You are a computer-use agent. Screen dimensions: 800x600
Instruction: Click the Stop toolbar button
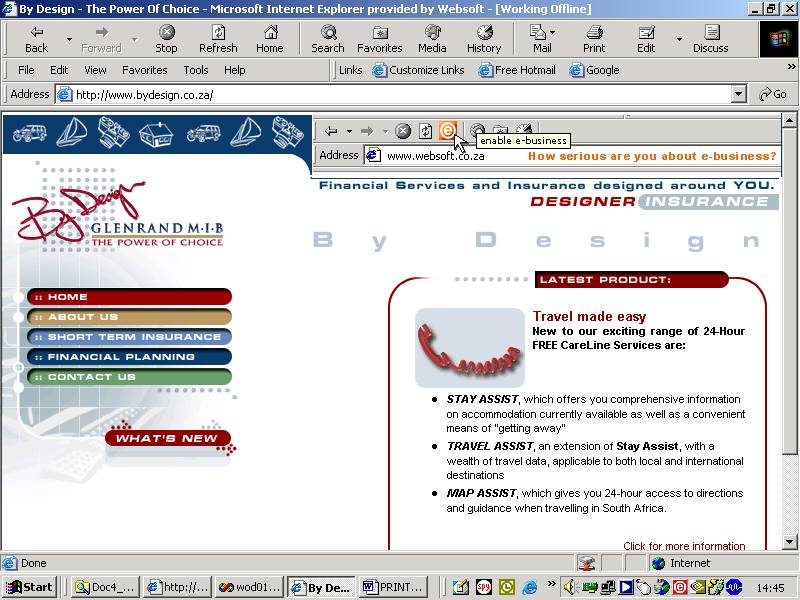[166, 39]
